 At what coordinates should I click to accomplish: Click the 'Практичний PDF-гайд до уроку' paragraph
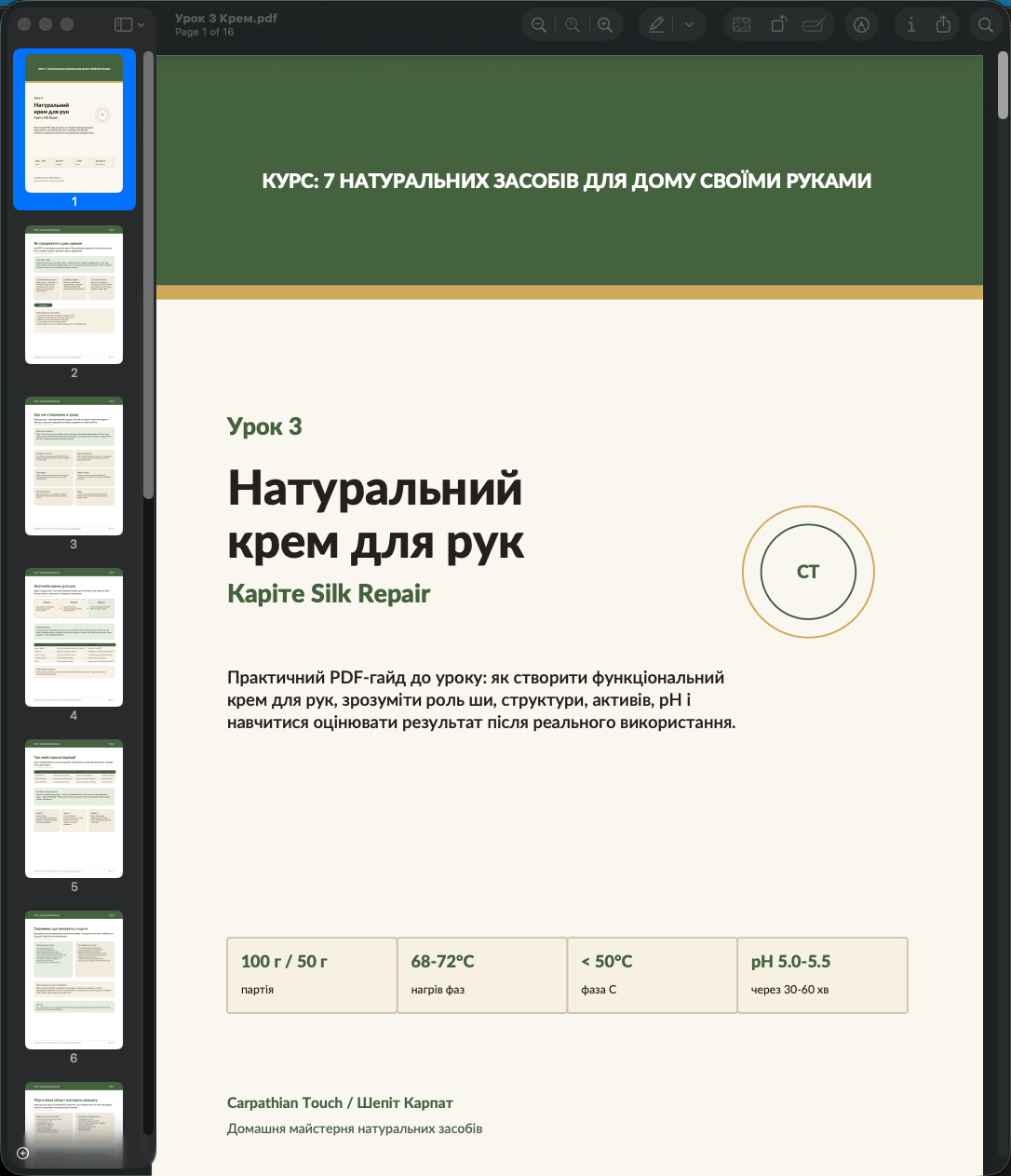point(481,699)
